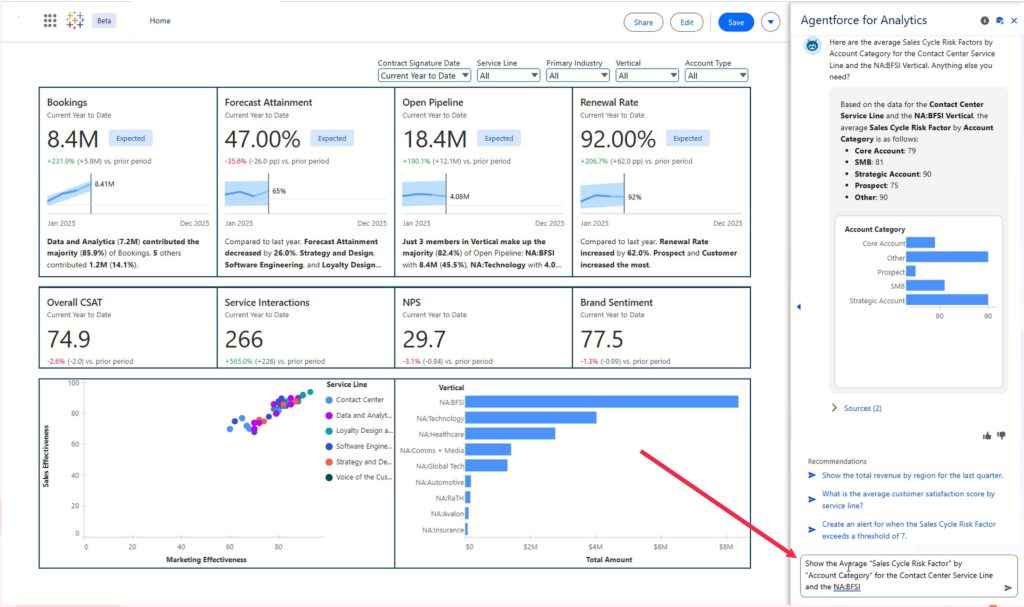Select Contact Center legend color dot

pyautogui.click(x=329, y=400)
